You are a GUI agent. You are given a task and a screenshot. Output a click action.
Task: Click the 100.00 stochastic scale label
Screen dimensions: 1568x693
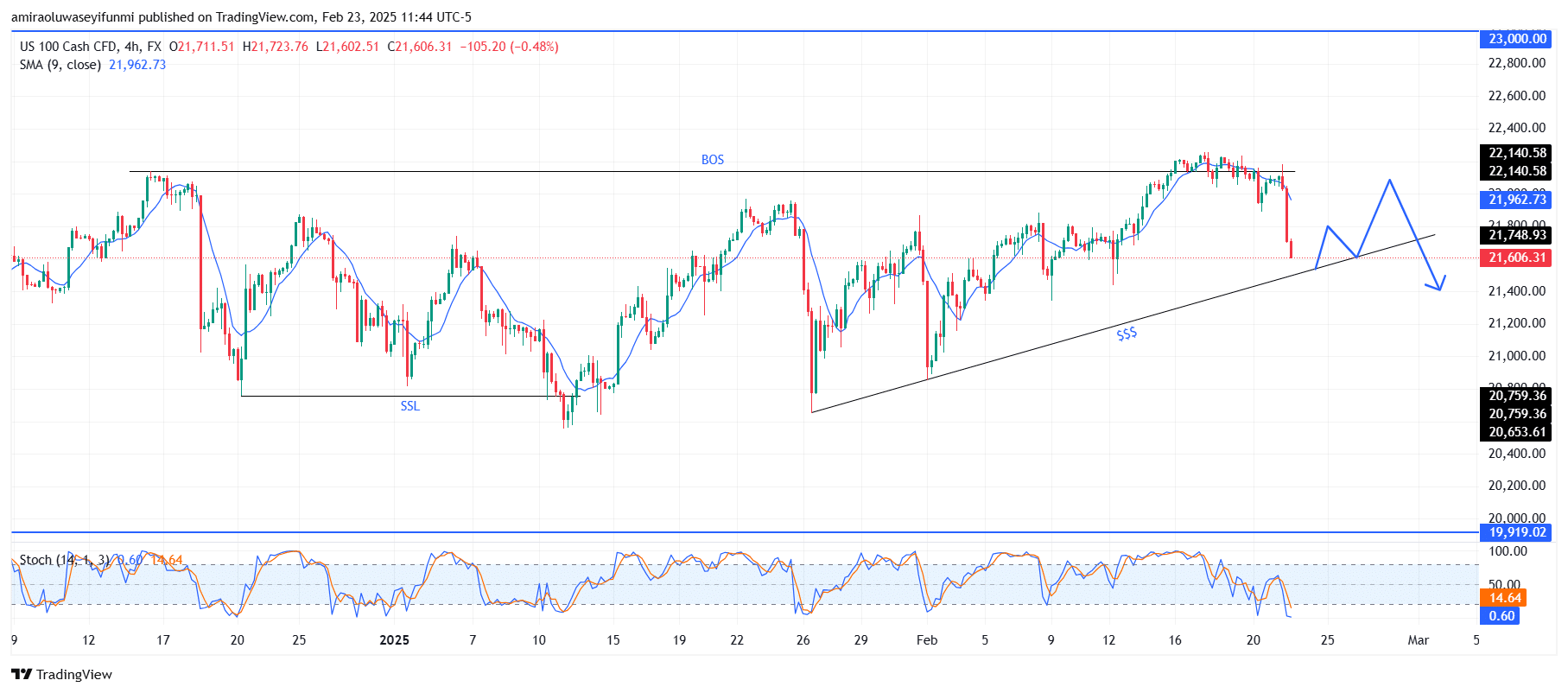[1508, 551]
